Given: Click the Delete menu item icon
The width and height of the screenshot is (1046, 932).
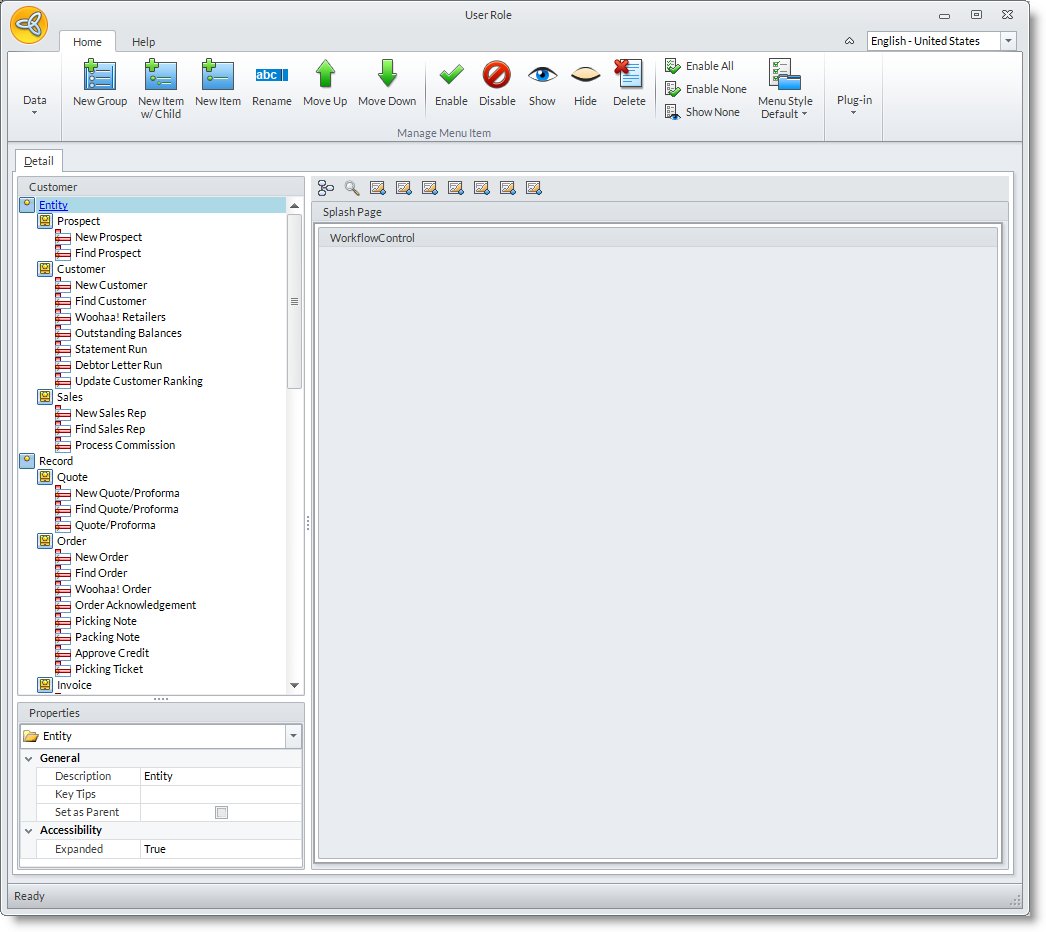Looking at the screenshot, I should coord(629,76).
